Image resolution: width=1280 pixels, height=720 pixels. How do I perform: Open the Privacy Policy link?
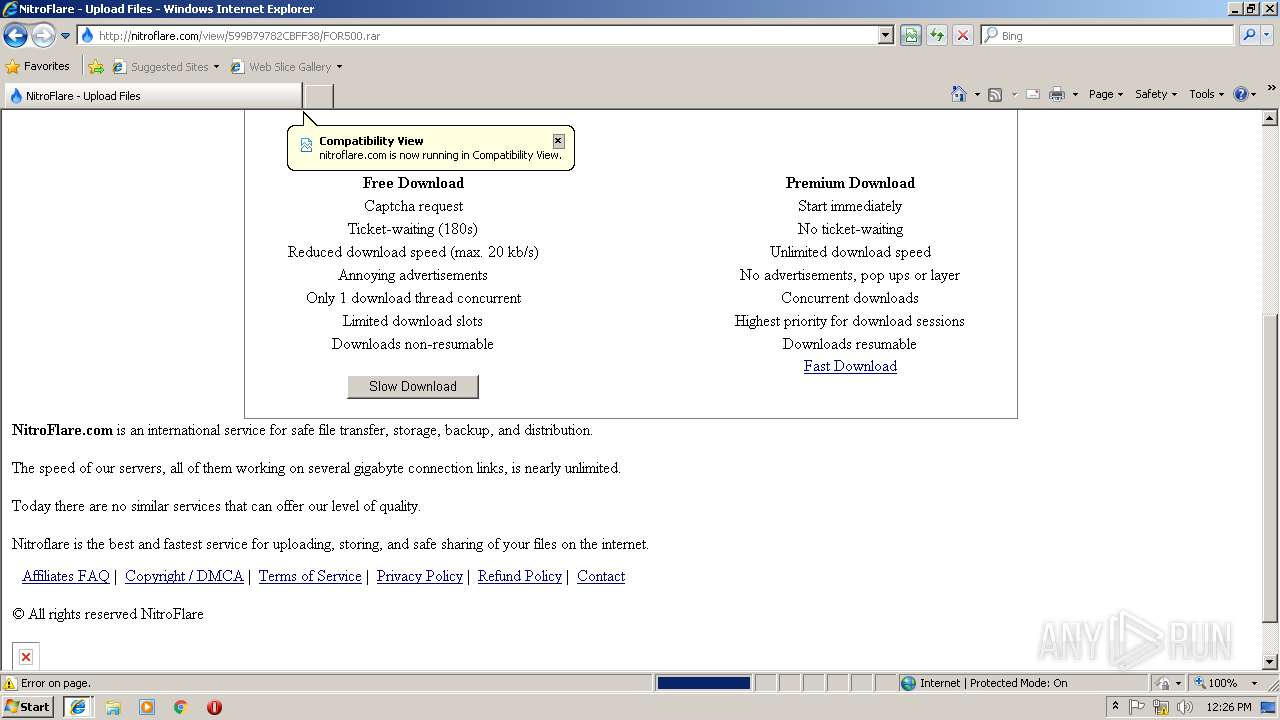pyautogui.click(x=420, y=576)
